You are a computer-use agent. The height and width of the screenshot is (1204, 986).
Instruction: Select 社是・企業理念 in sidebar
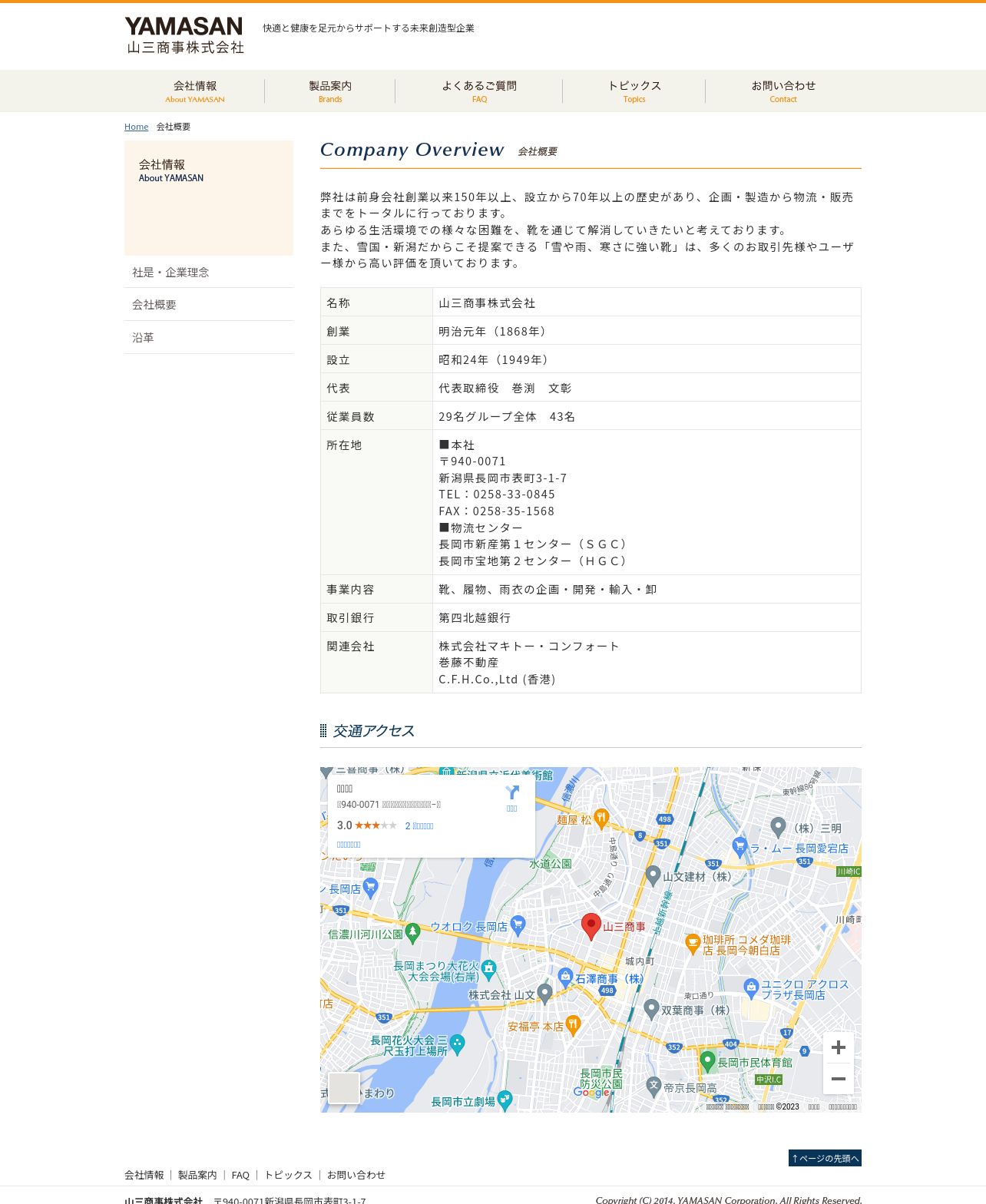tap(209, 272)
